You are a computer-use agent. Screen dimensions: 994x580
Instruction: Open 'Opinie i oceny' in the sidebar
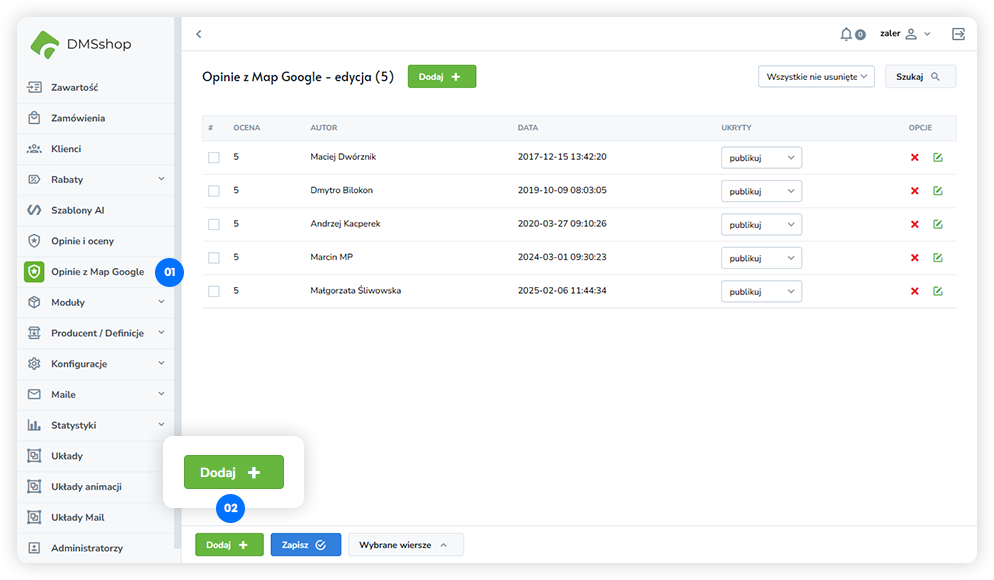coord(83,241)
